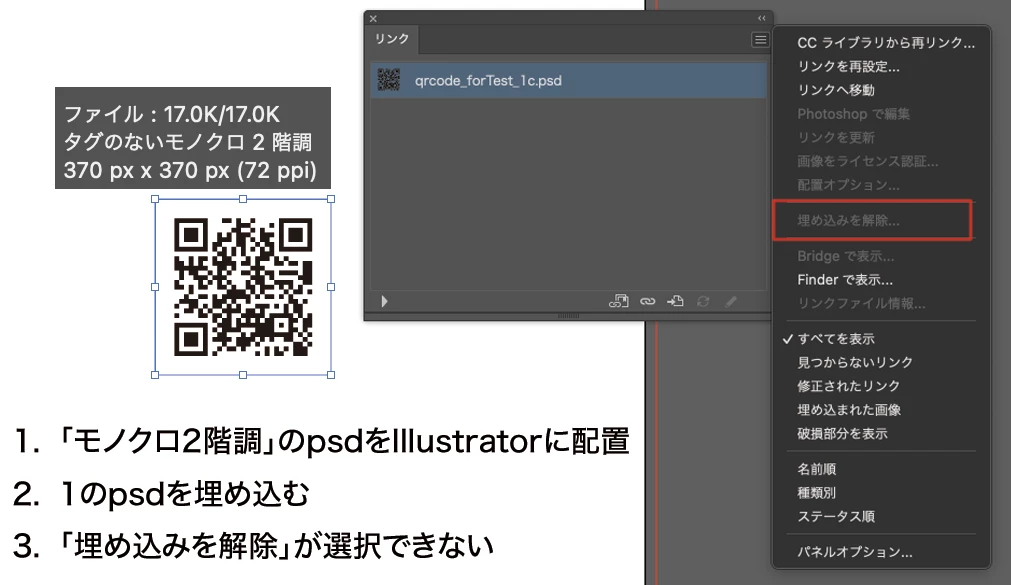Select 埋め込まれた画像 filter option

(849, 410)
